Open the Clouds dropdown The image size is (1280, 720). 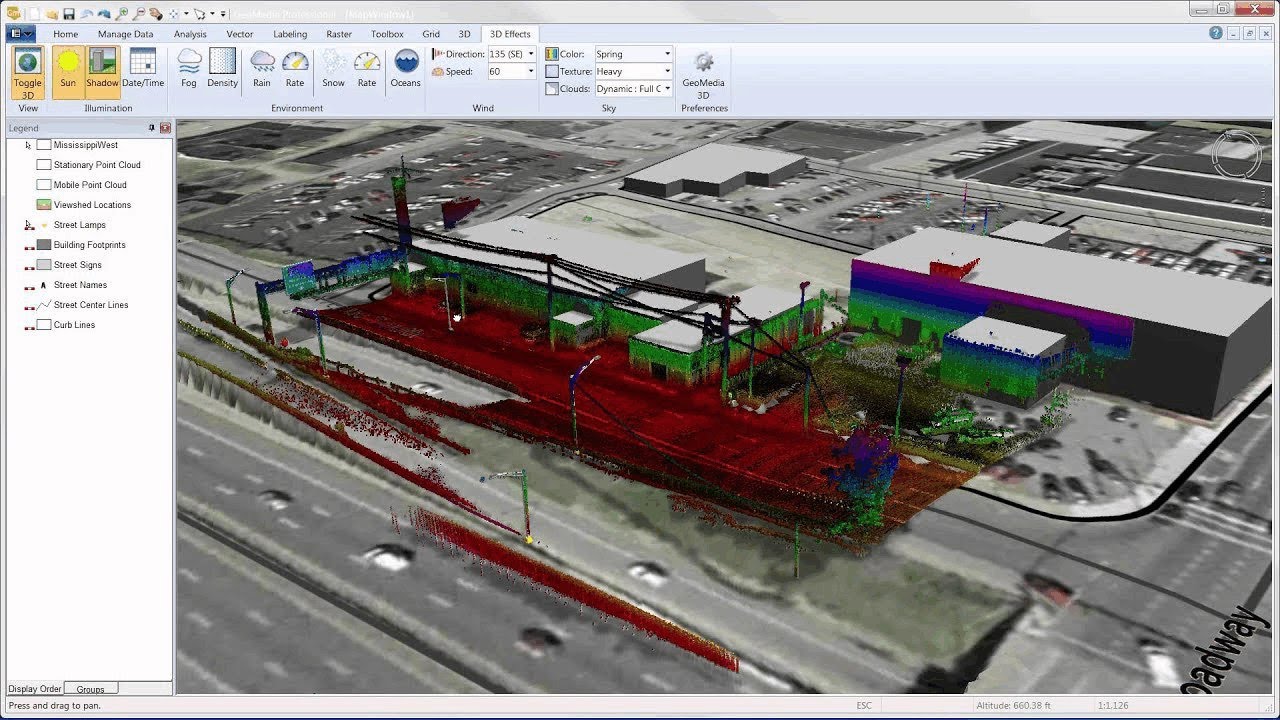tap(667, 89)
